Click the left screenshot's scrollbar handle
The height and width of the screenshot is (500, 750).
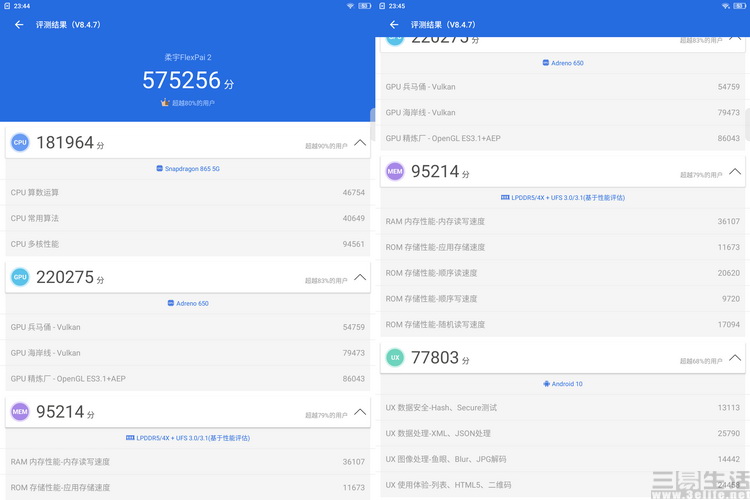pyautogui.click(x=373, y=124)
